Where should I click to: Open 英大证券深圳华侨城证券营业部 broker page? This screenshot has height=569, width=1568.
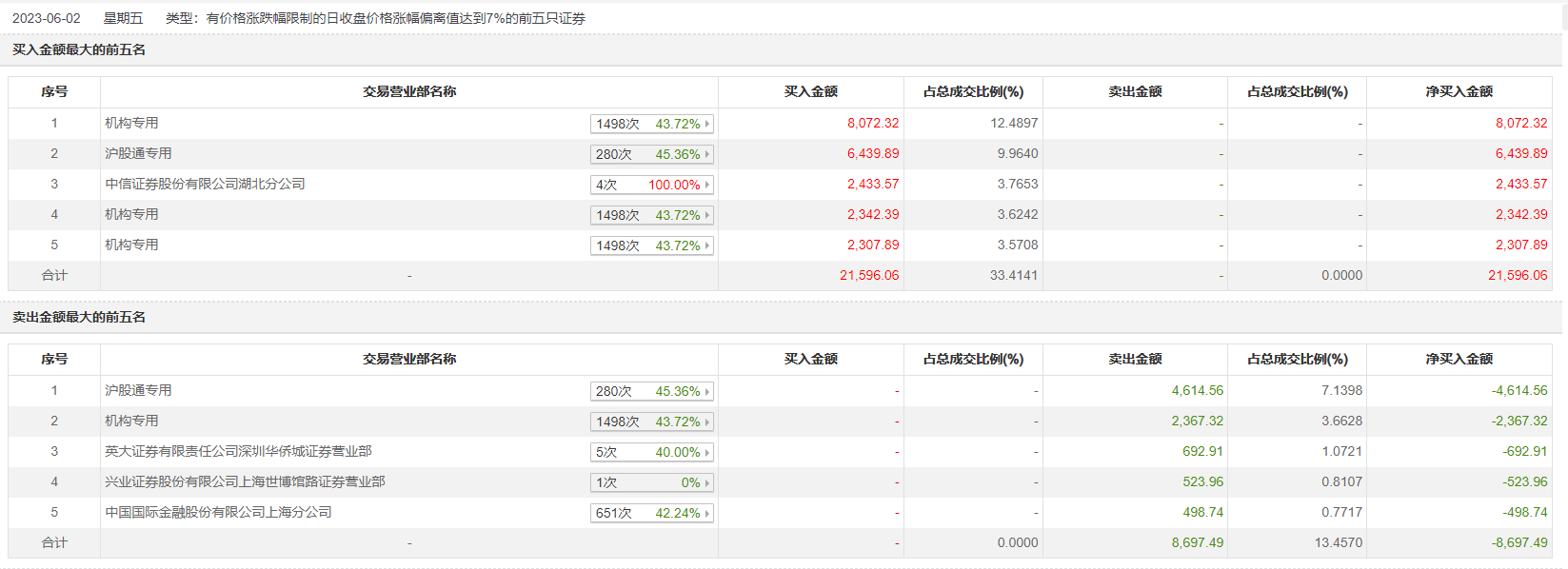[x=238, y=451]
